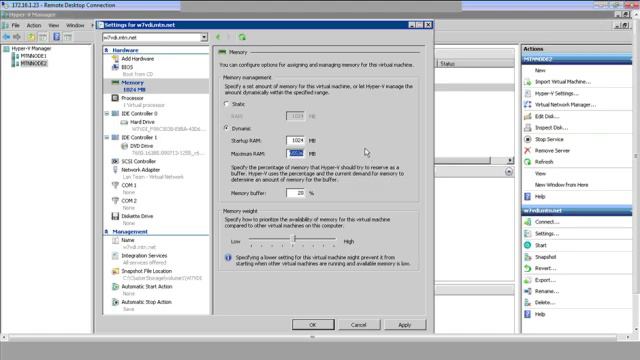Collapse the IDE Controller 1 node
The height and width of the screenshot is (360, 640).
pyautogui.click(x=107, y=137)
